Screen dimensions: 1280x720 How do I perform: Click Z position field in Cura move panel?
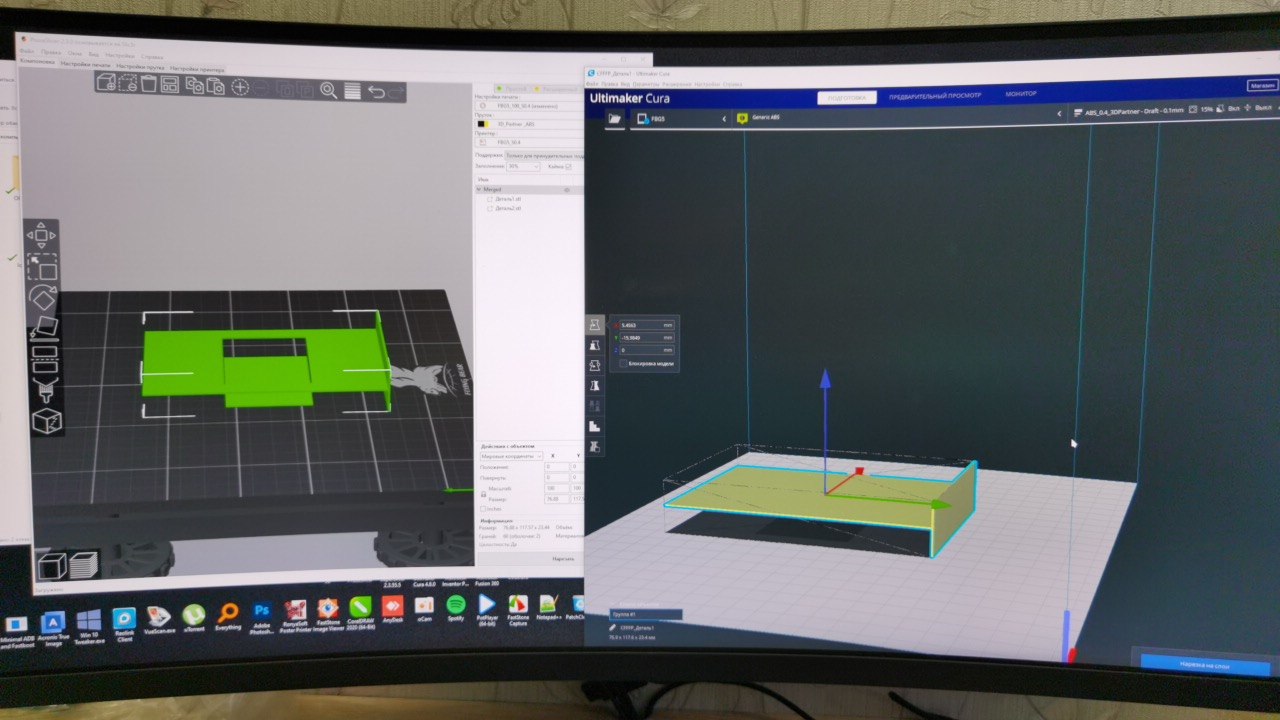click(x=647, y=350)
